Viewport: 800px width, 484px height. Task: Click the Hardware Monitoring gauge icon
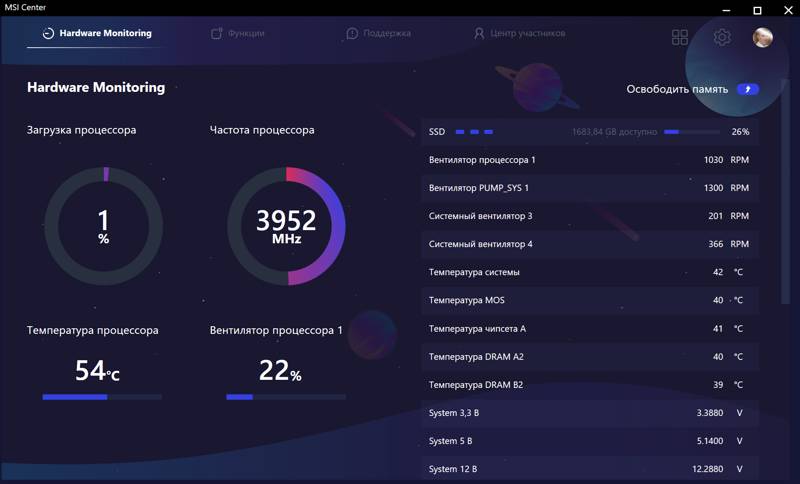click(47, 33)
